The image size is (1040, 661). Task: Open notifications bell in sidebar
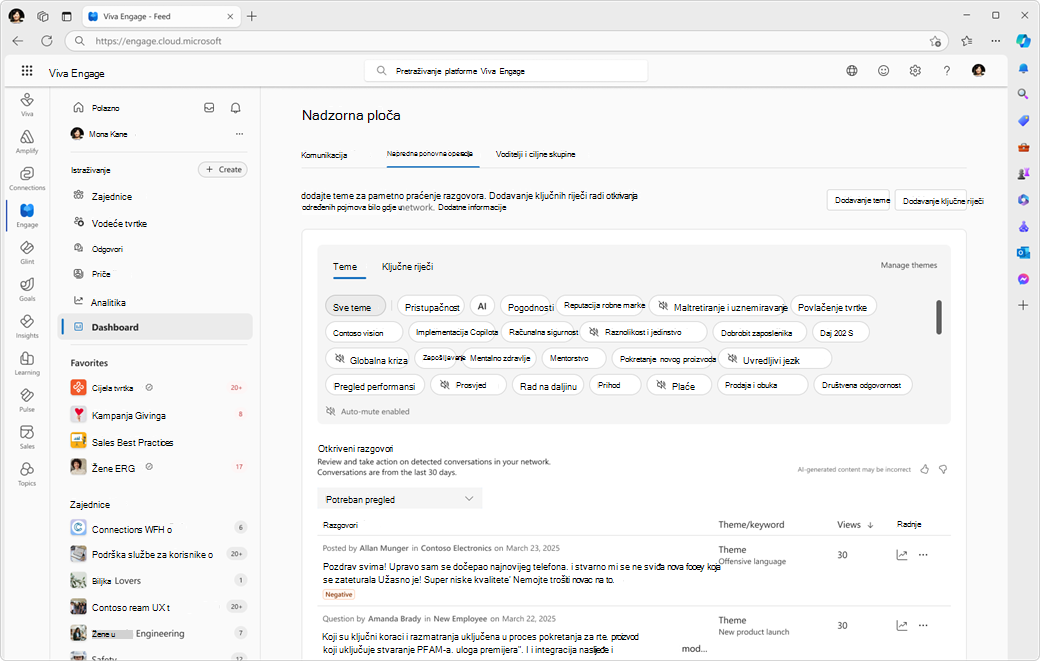click(235, 107)
